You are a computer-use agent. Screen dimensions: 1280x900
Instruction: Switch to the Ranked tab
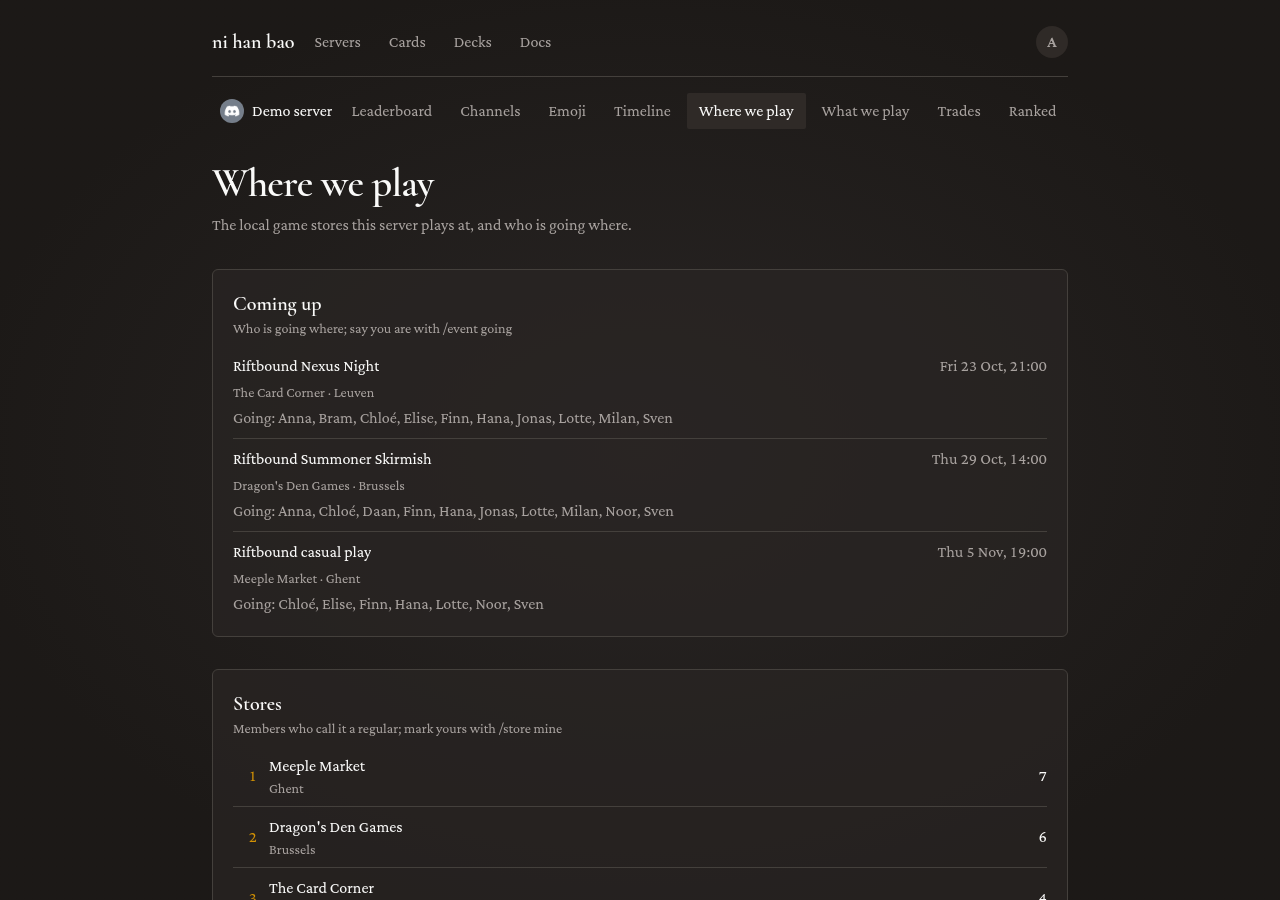(x=1032, y=111)
